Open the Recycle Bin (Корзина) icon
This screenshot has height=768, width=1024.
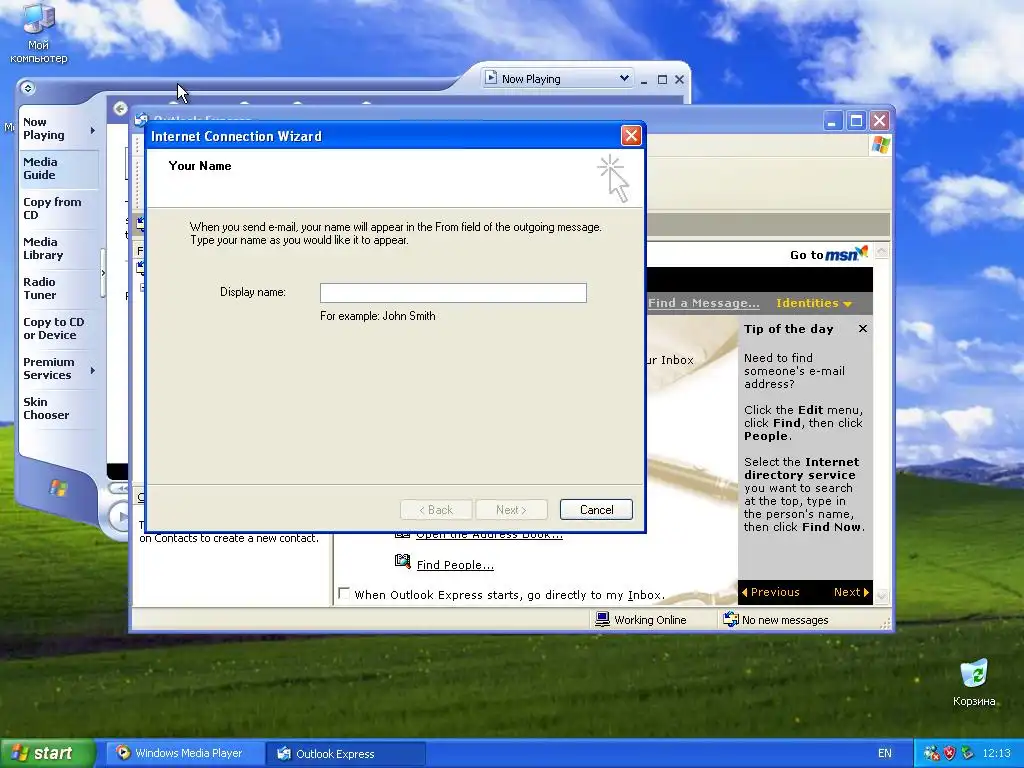(x=974, y=683)
